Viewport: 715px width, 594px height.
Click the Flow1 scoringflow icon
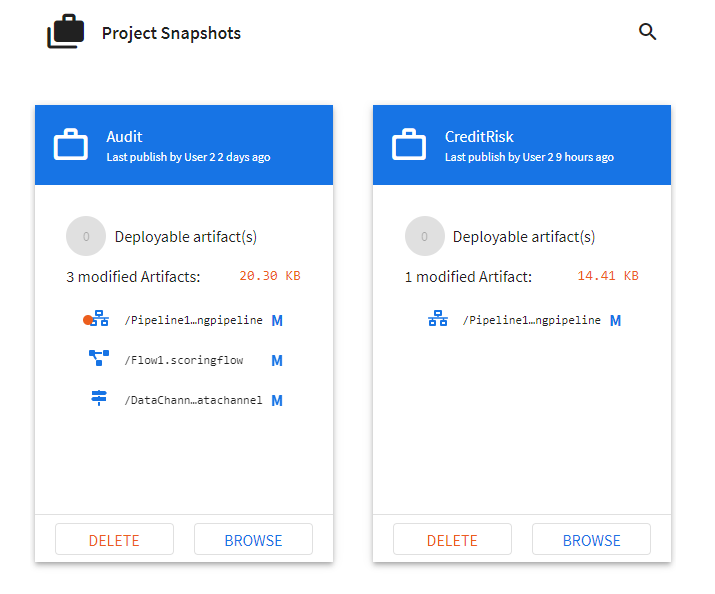pyautogui.click(x=99, y=358)
